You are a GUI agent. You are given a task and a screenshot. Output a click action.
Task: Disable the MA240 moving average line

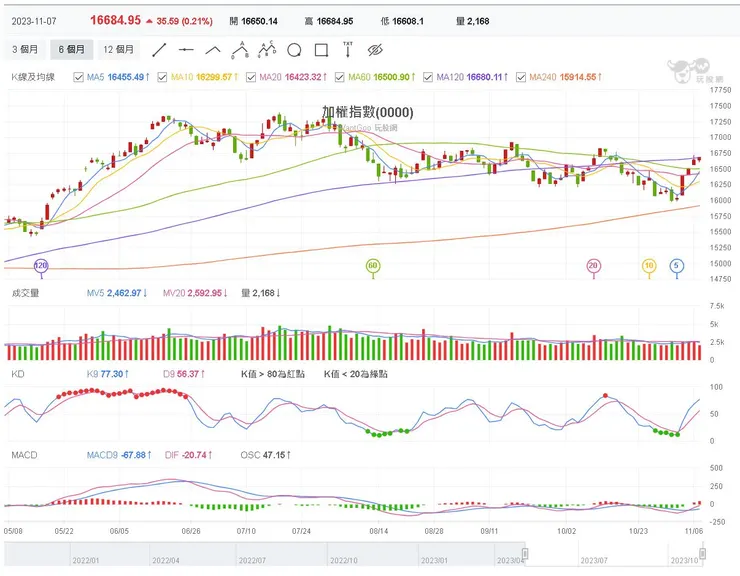[520, 77]
